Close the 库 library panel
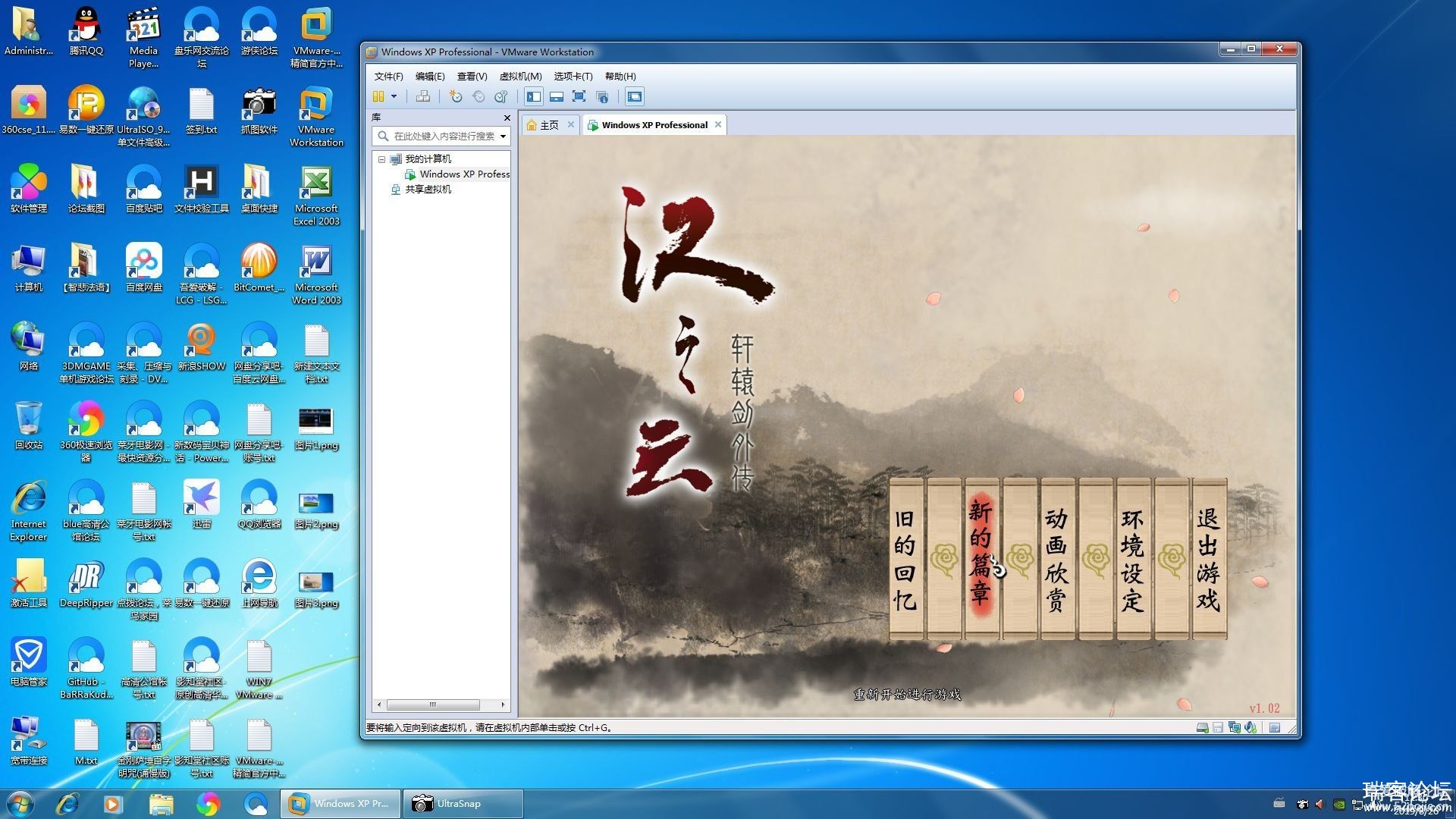Viewport: 1456px width, 819px height. coord(507,118)
